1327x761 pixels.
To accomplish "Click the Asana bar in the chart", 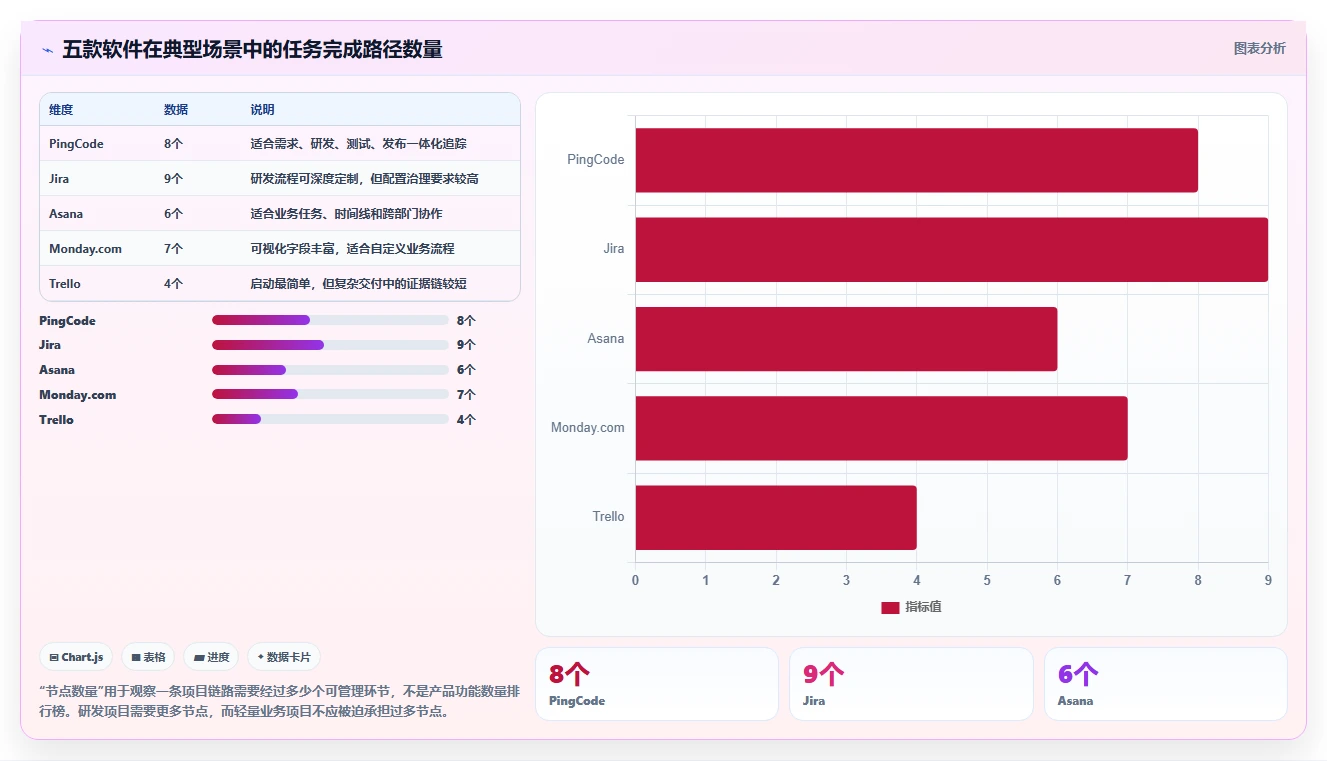I will (x=846, y=338).
